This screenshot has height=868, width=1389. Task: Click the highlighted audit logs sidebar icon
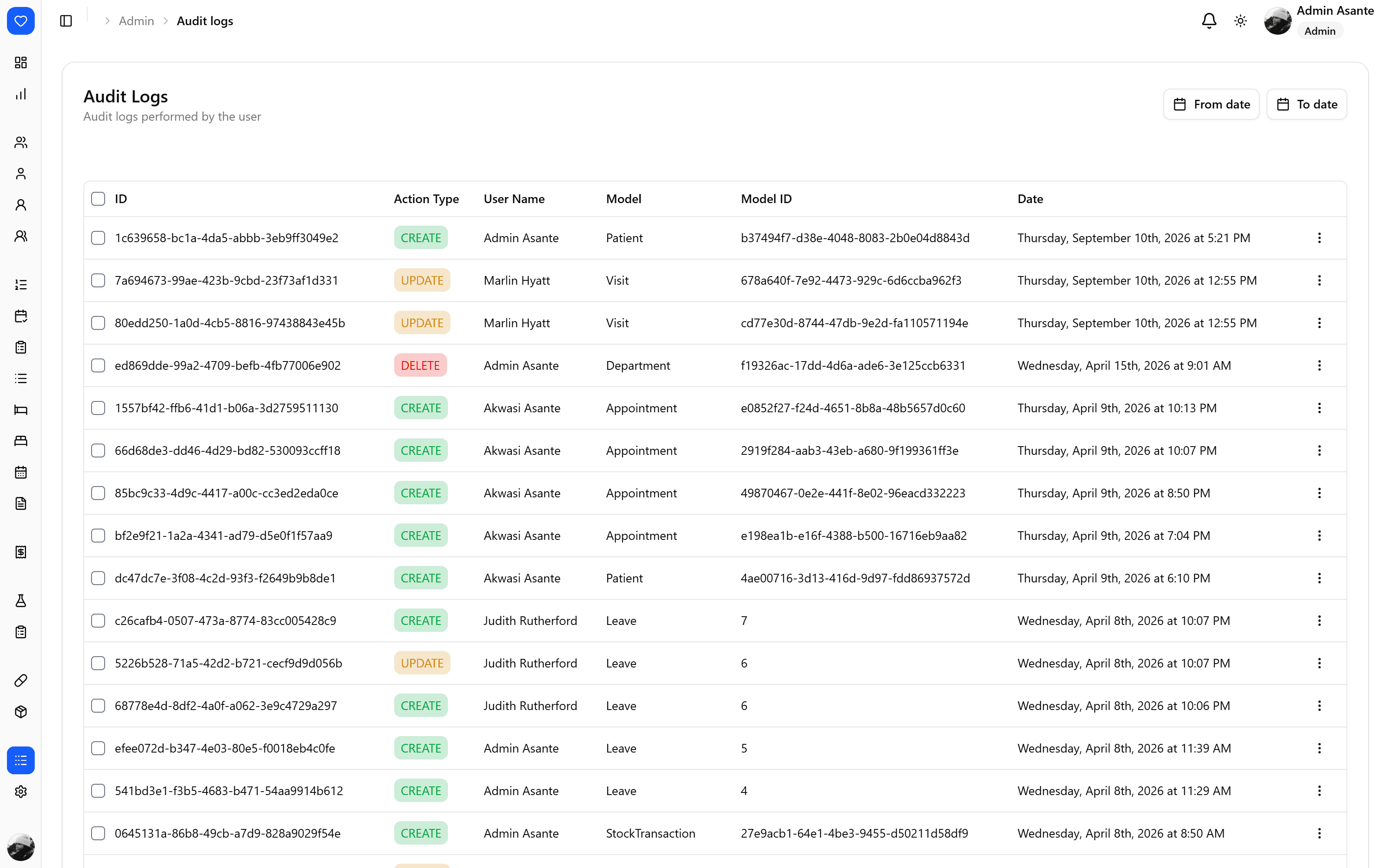coord(21,761)
